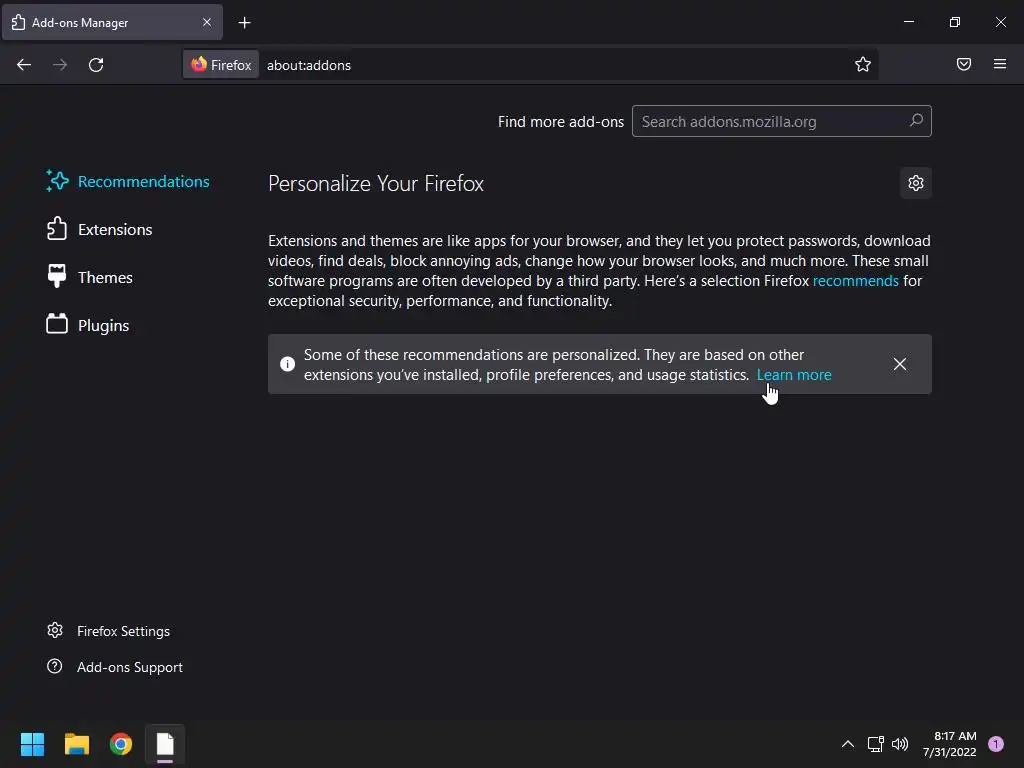Click the Search addons.mozilla.org field

[782, 121]
